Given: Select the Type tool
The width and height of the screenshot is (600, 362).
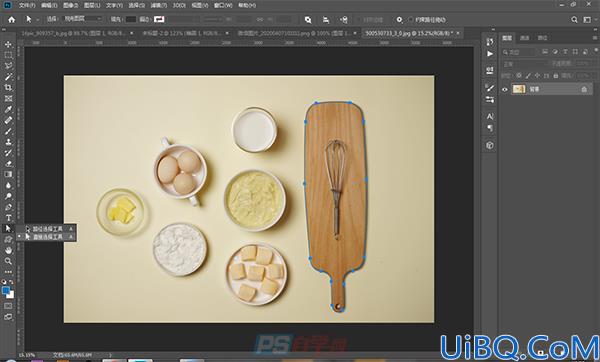Looking at the screenshot, I should 8,218.
